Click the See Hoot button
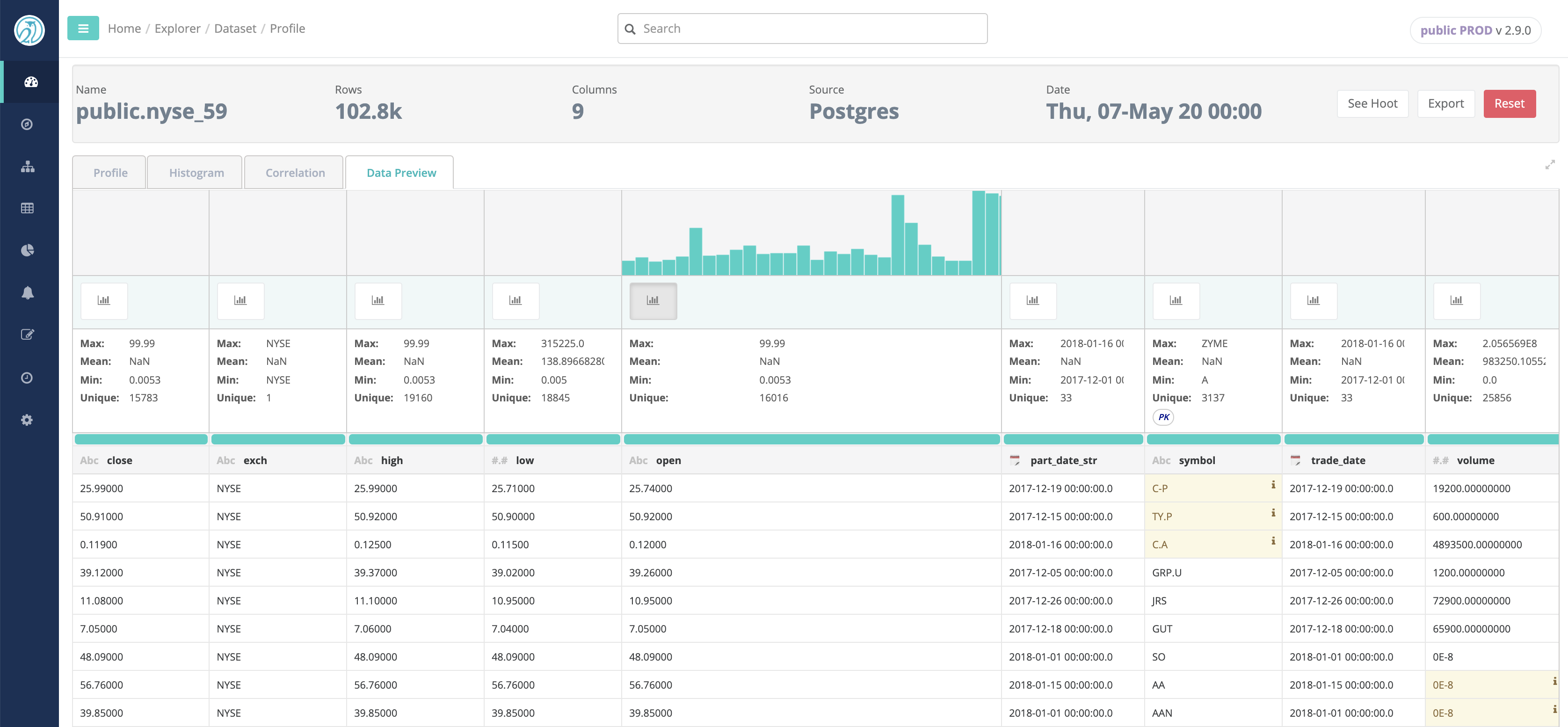 point(1372,103)
